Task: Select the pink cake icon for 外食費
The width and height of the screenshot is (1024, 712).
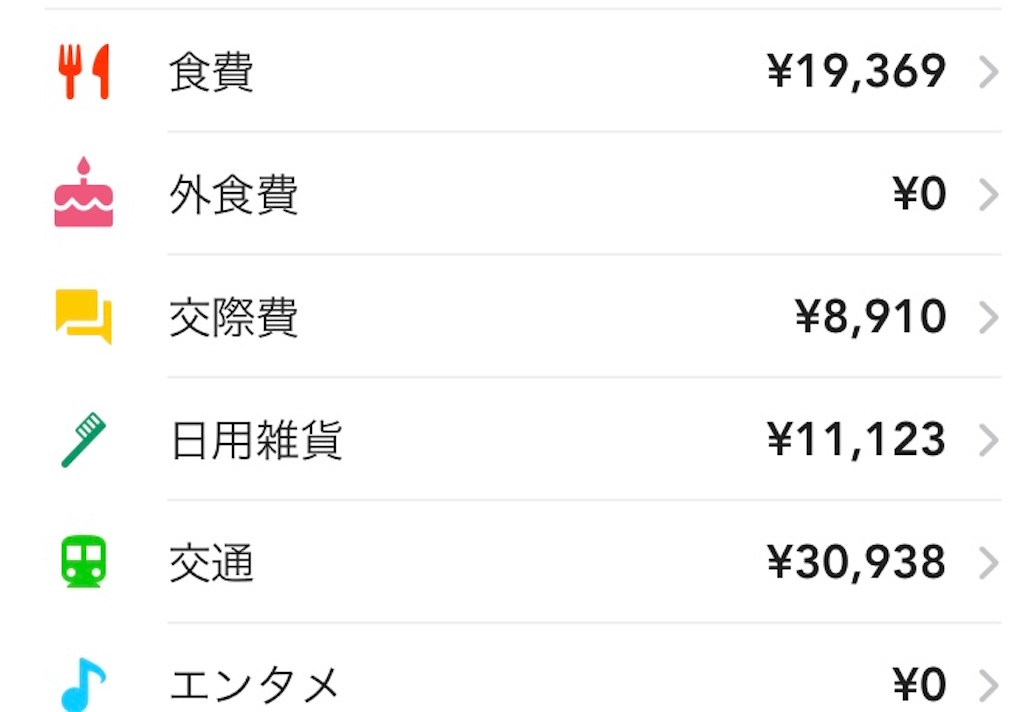Action: click(x=84, y=193)
